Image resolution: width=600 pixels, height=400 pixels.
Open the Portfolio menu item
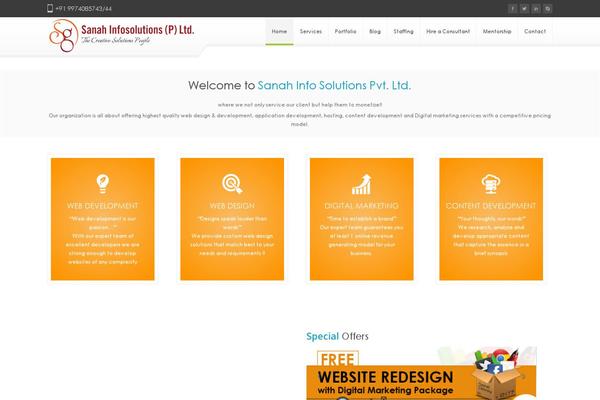tap(346, 32)
